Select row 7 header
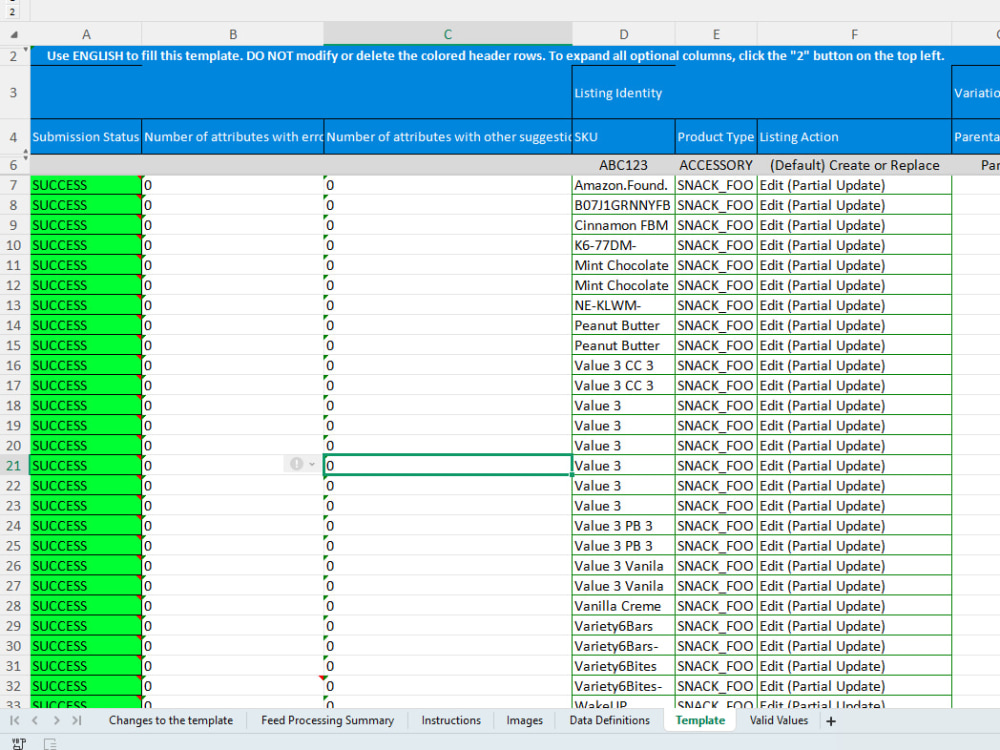 point(13,185)
